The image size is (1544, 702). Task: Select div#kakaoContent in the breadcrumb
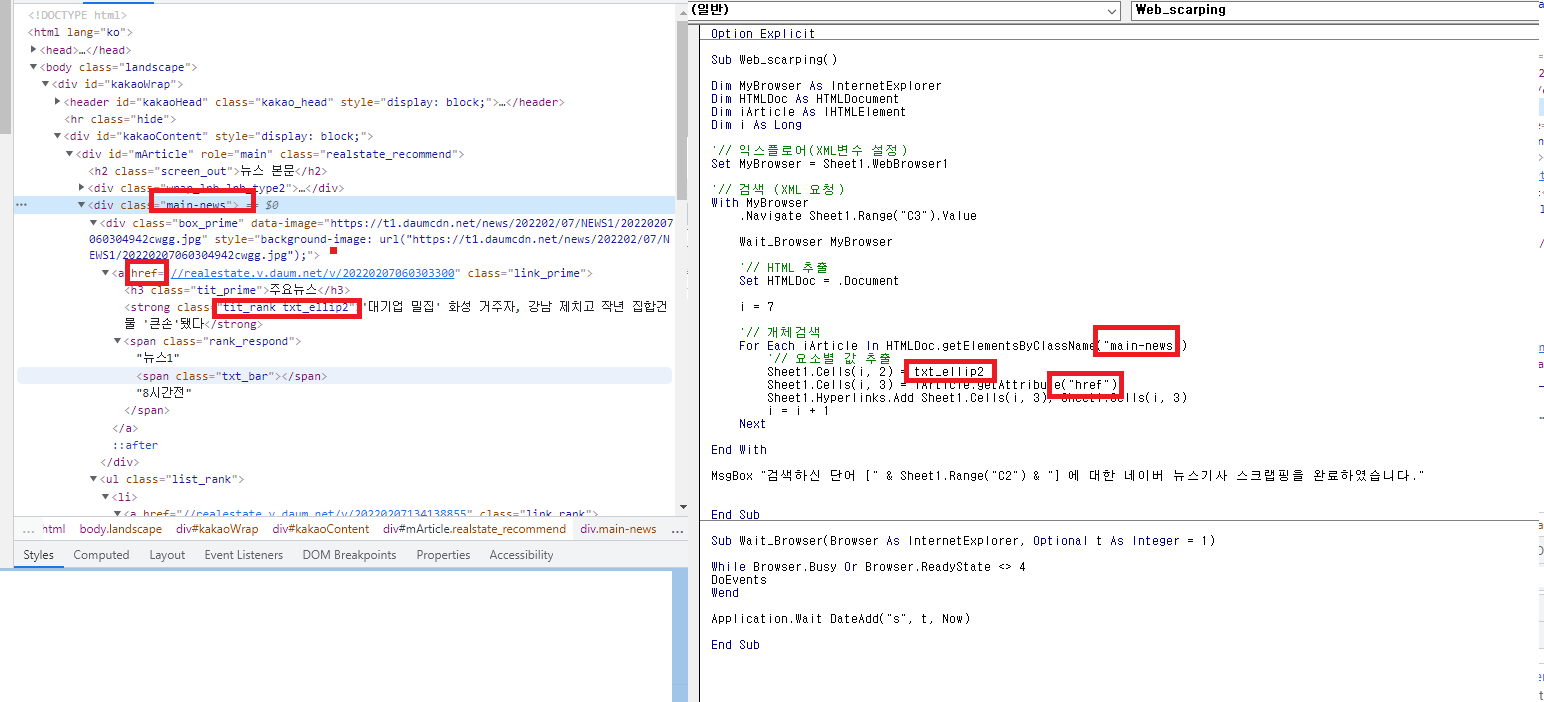pyautogui.click(x=321, y=529)
